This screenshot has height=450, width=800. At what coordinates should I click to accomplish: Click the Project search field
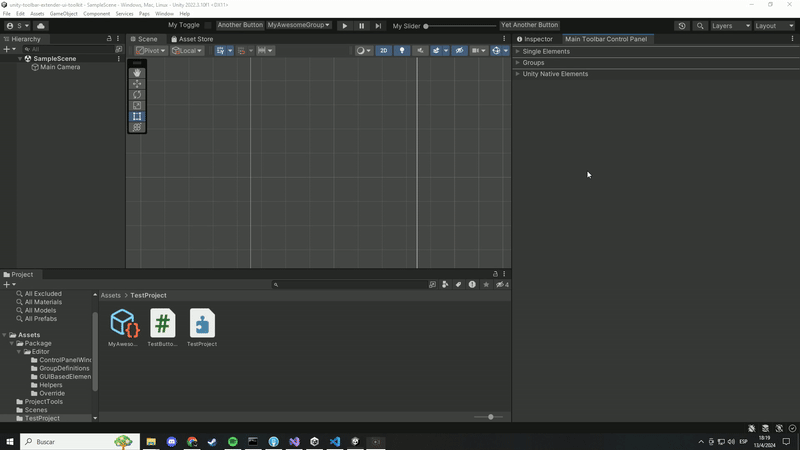tap(349, 284)
